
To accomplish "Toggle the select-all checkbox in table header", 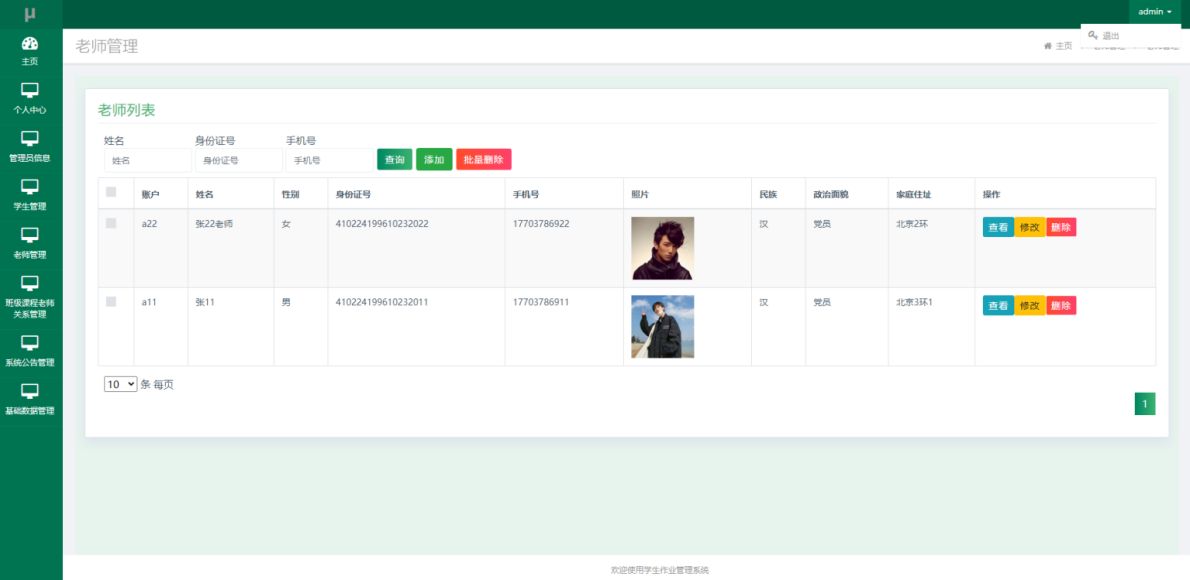I will (111, 192).
